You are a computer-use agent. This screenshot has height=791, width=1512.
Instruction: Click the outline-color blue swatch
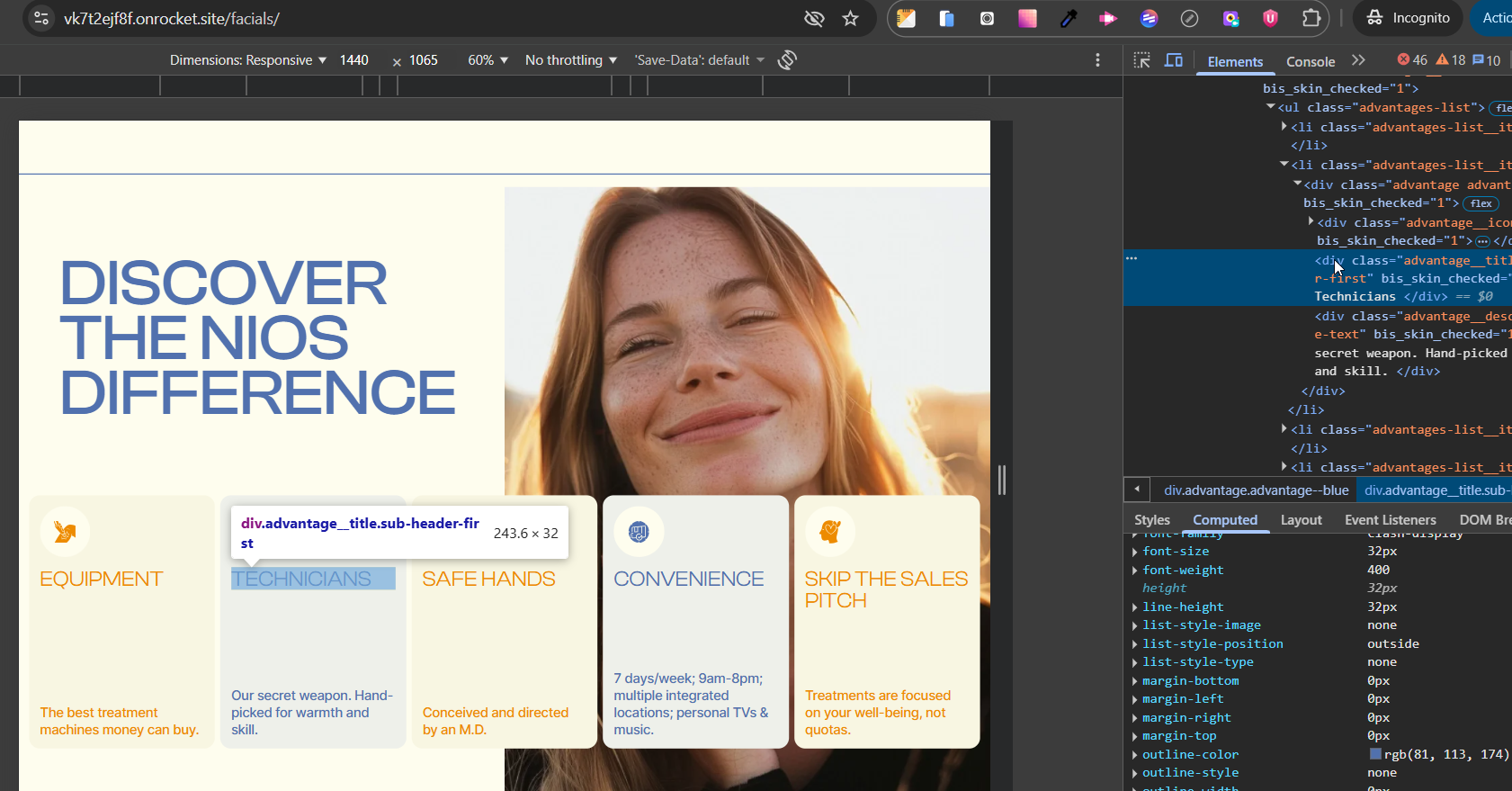[1374, 754]
